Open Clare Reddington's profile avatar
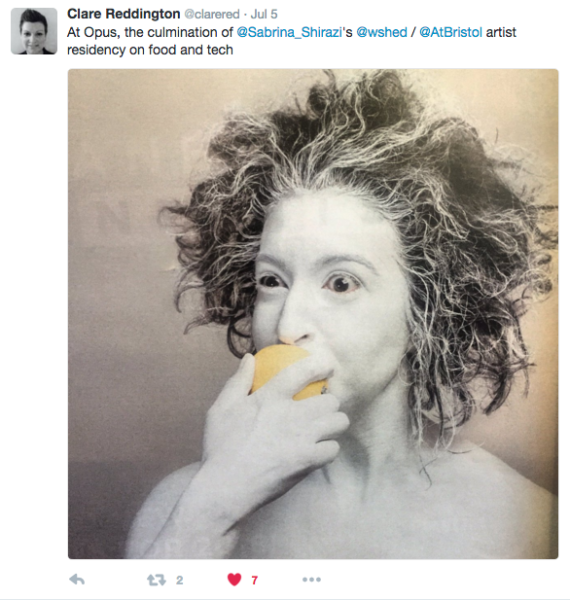 (34, 31)
